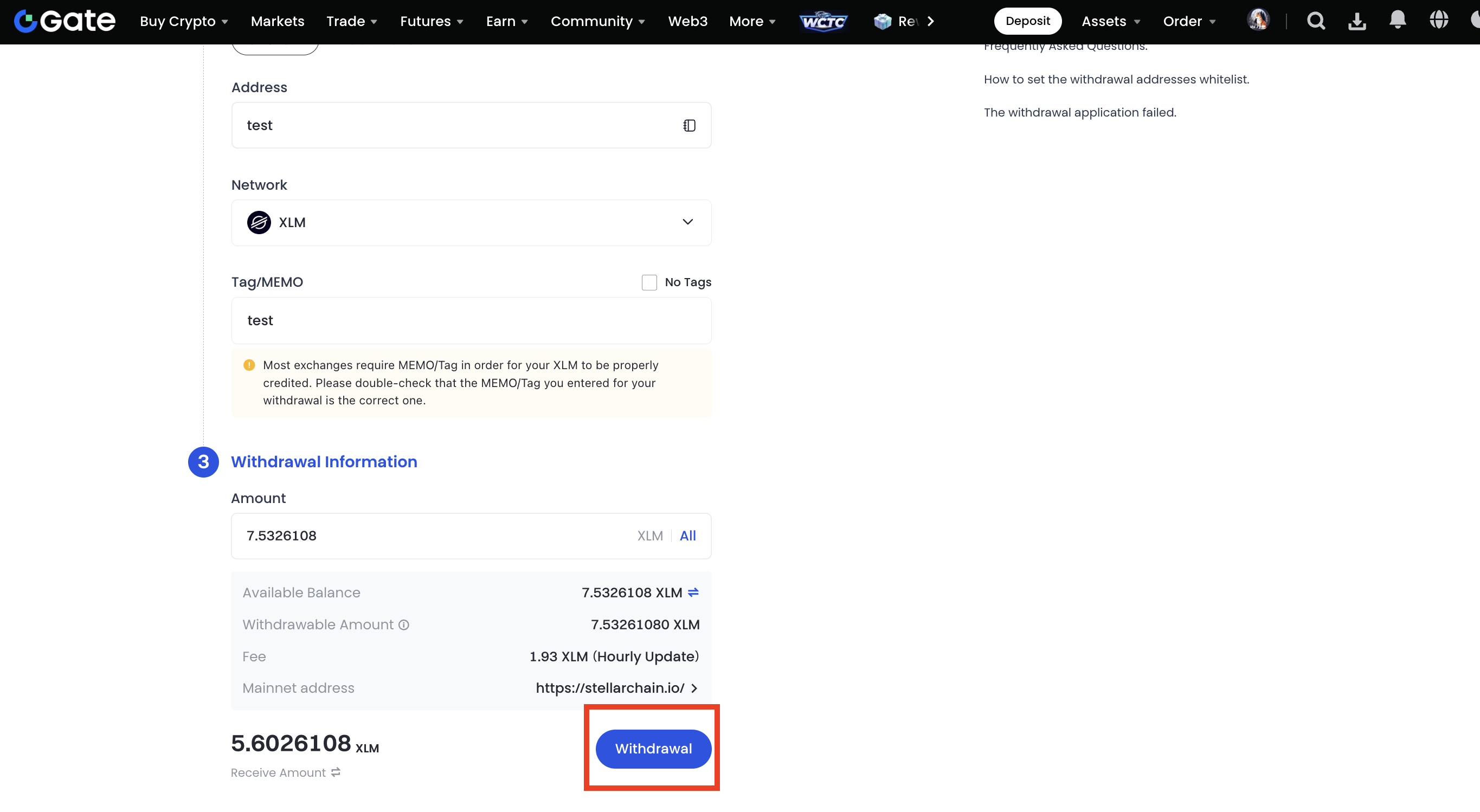Open the user profile avatar

[x=1258, y=20]
